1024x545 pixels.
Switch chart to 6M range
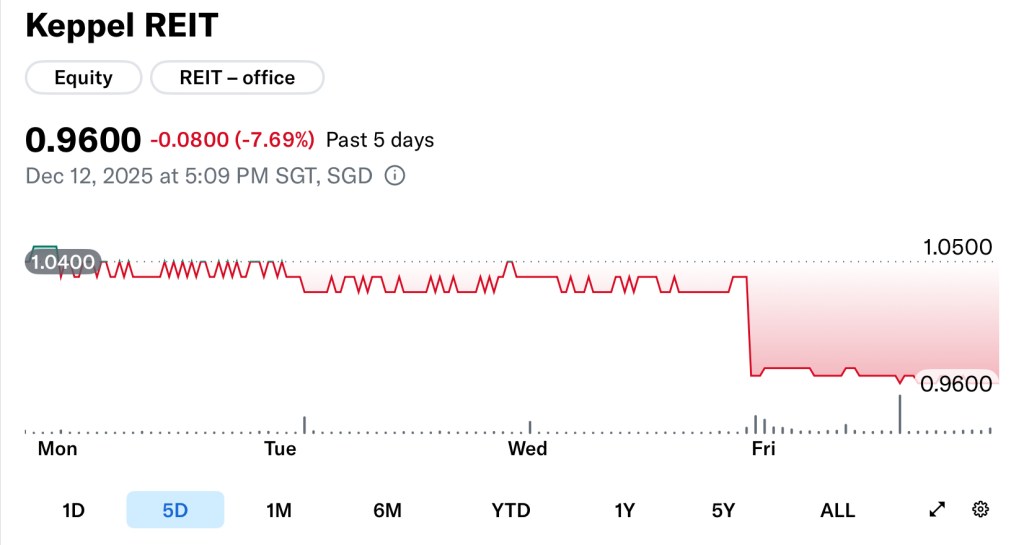coord(387,510)
